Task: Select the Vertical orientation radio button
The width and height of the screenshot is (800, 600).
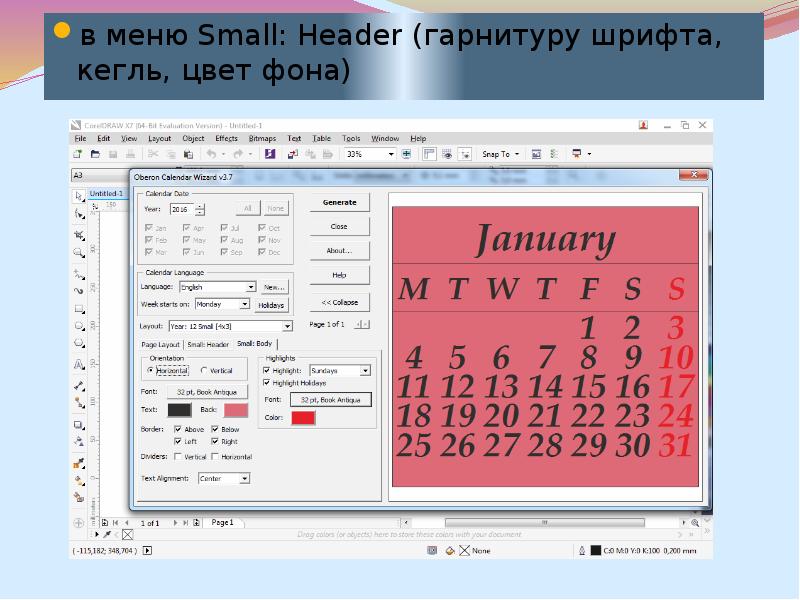Action: (203, 371)
